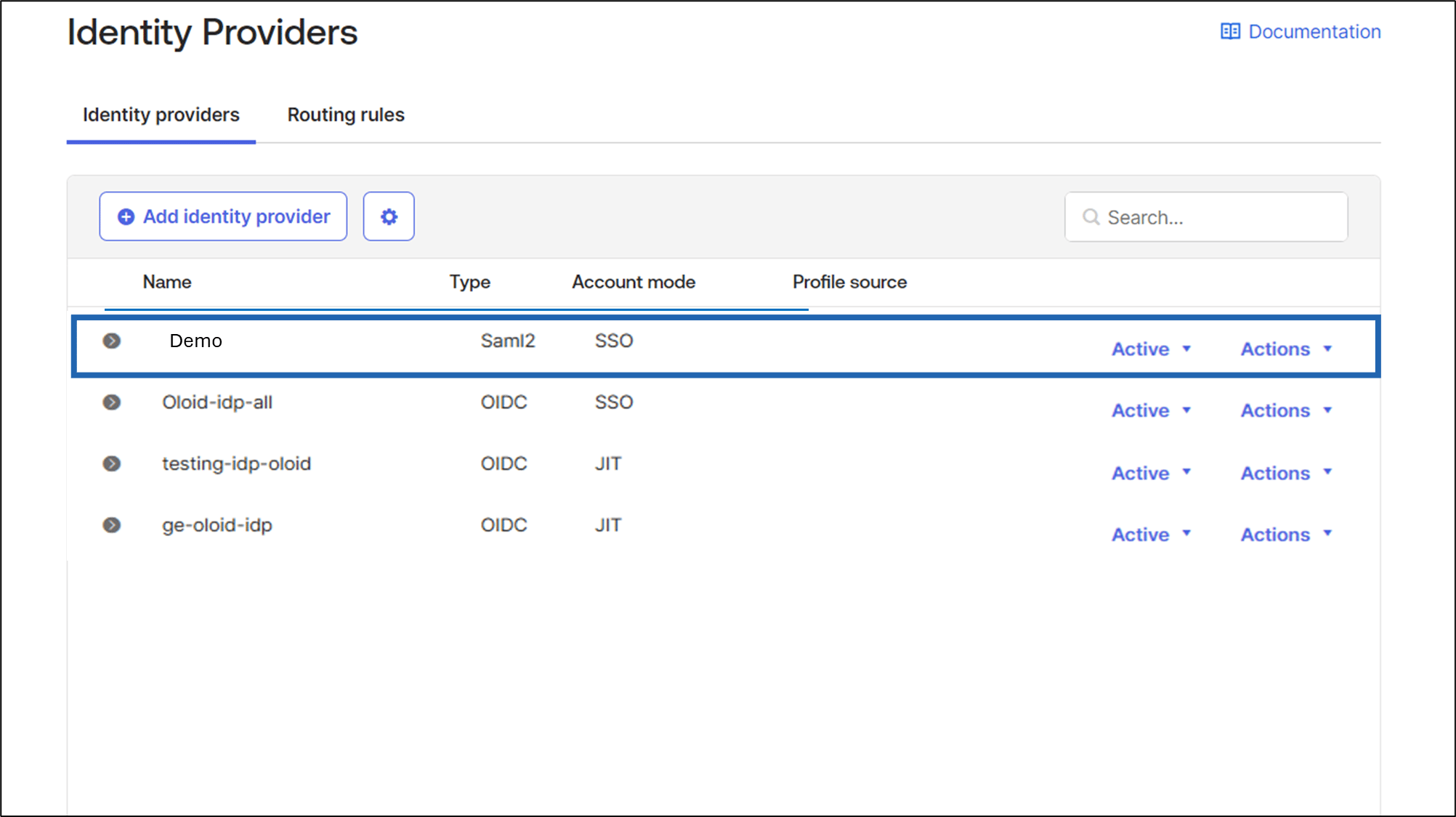1456x817 pixels.
Task: Open the Active status dropdown for testing-idp-oloid
Action: [x=1151, y=473]
